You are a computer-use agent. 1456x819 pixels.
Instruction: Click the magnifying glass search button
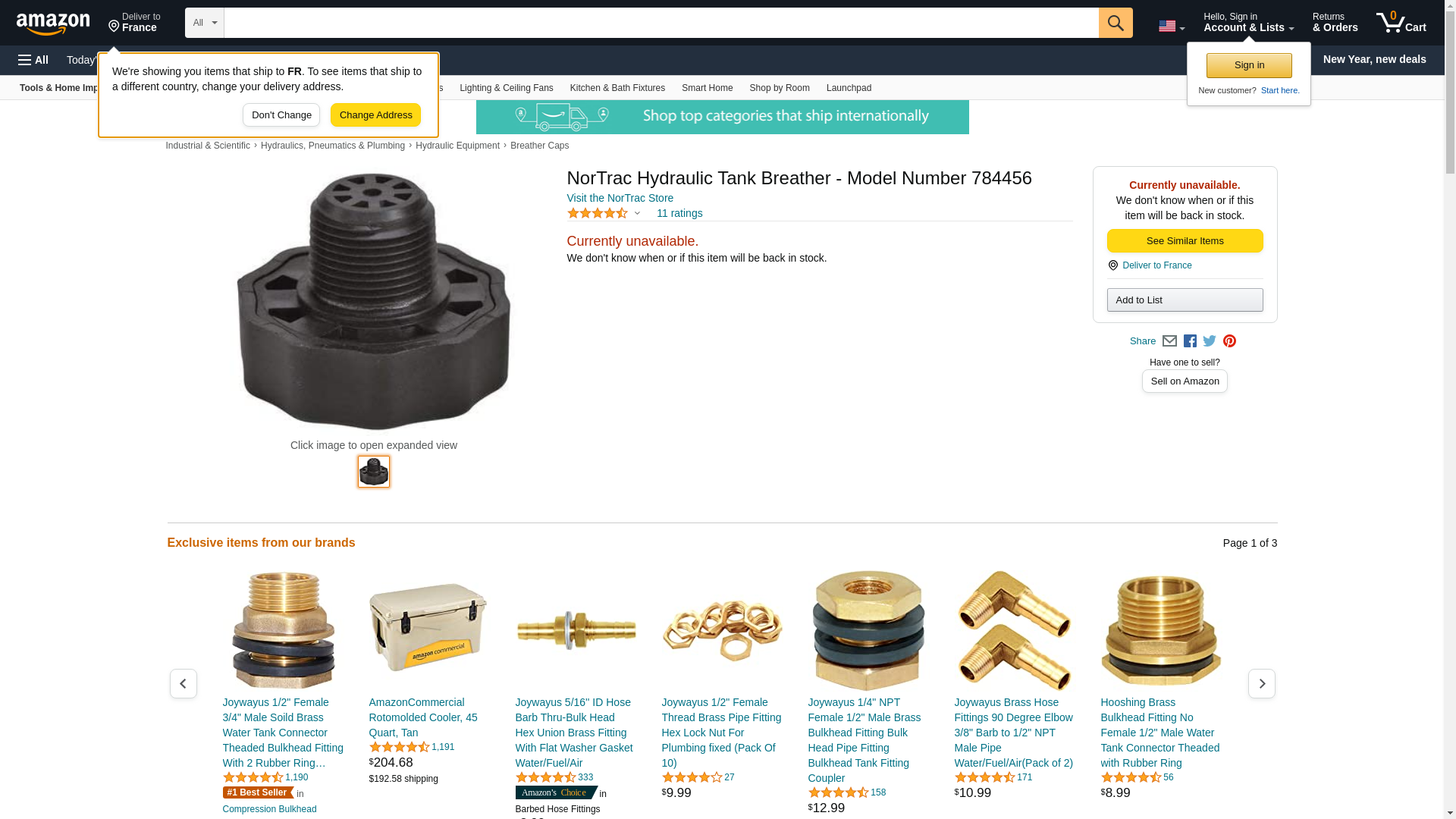coord(1116,23)
